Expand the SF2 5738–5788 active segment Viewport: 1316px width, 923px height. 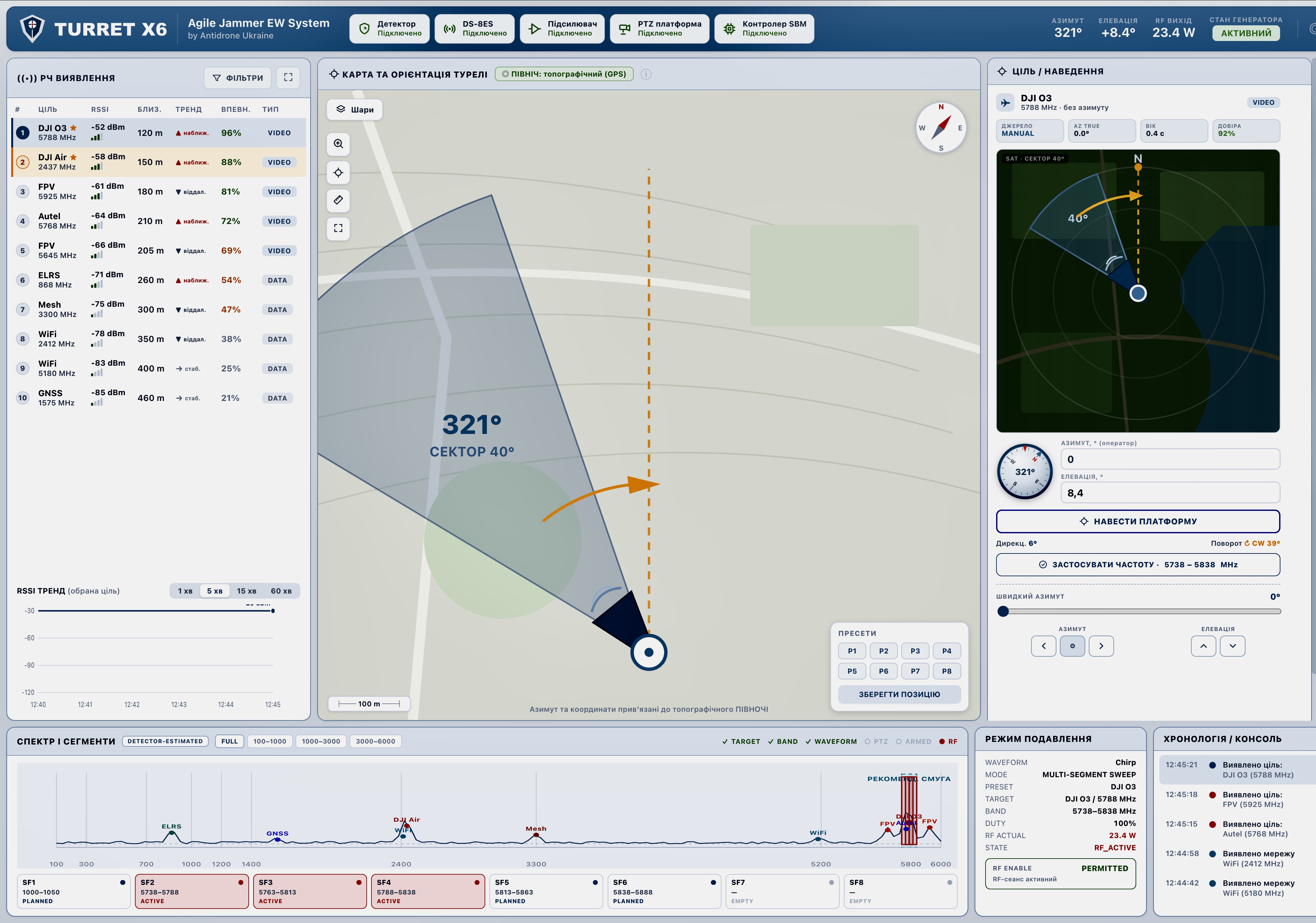[x=191, y=891]
